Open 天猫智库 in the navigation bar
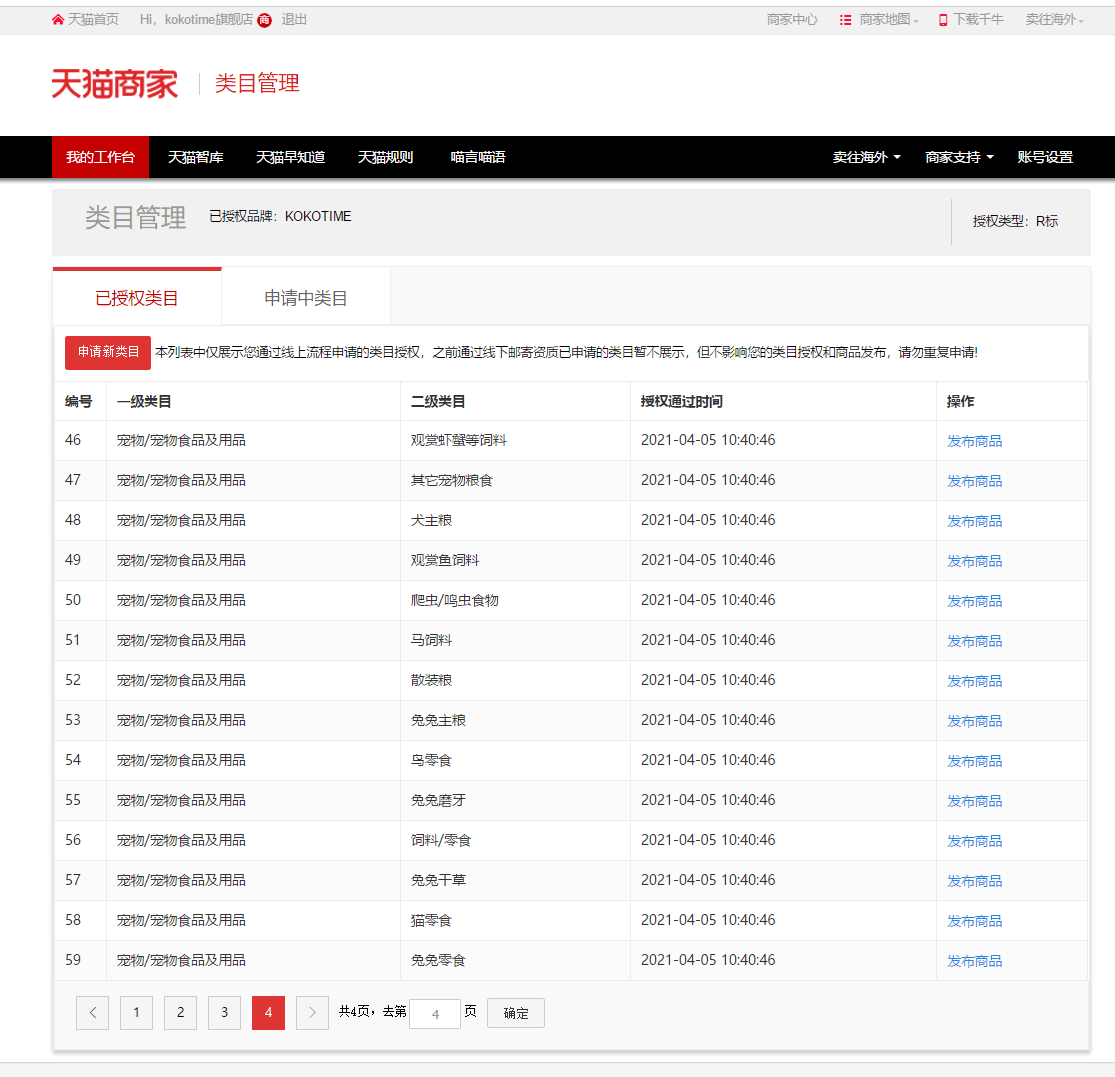 click(x=196, y=157)
